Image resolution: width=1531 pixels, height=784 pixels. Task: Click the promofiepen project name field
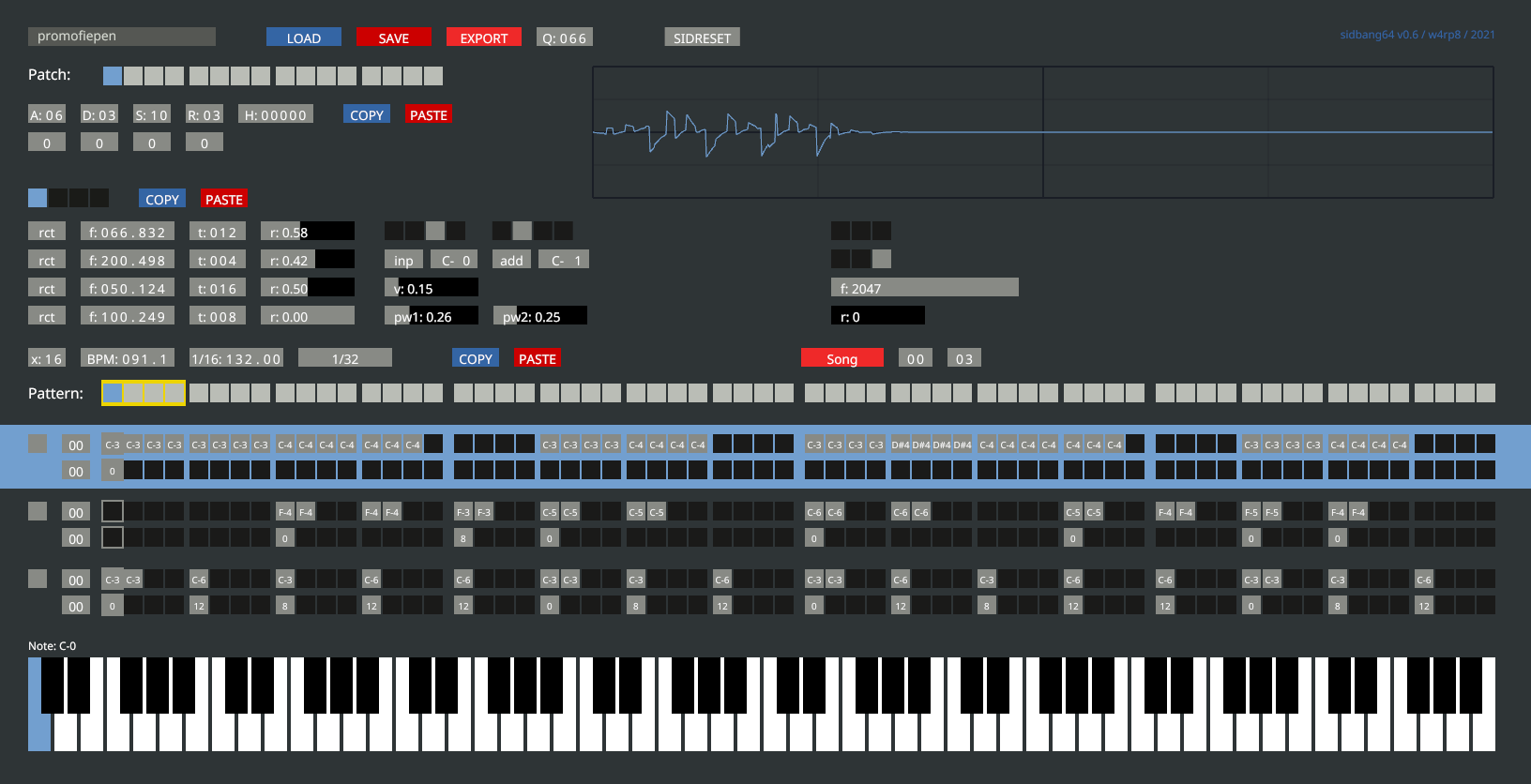pos(122,36)
